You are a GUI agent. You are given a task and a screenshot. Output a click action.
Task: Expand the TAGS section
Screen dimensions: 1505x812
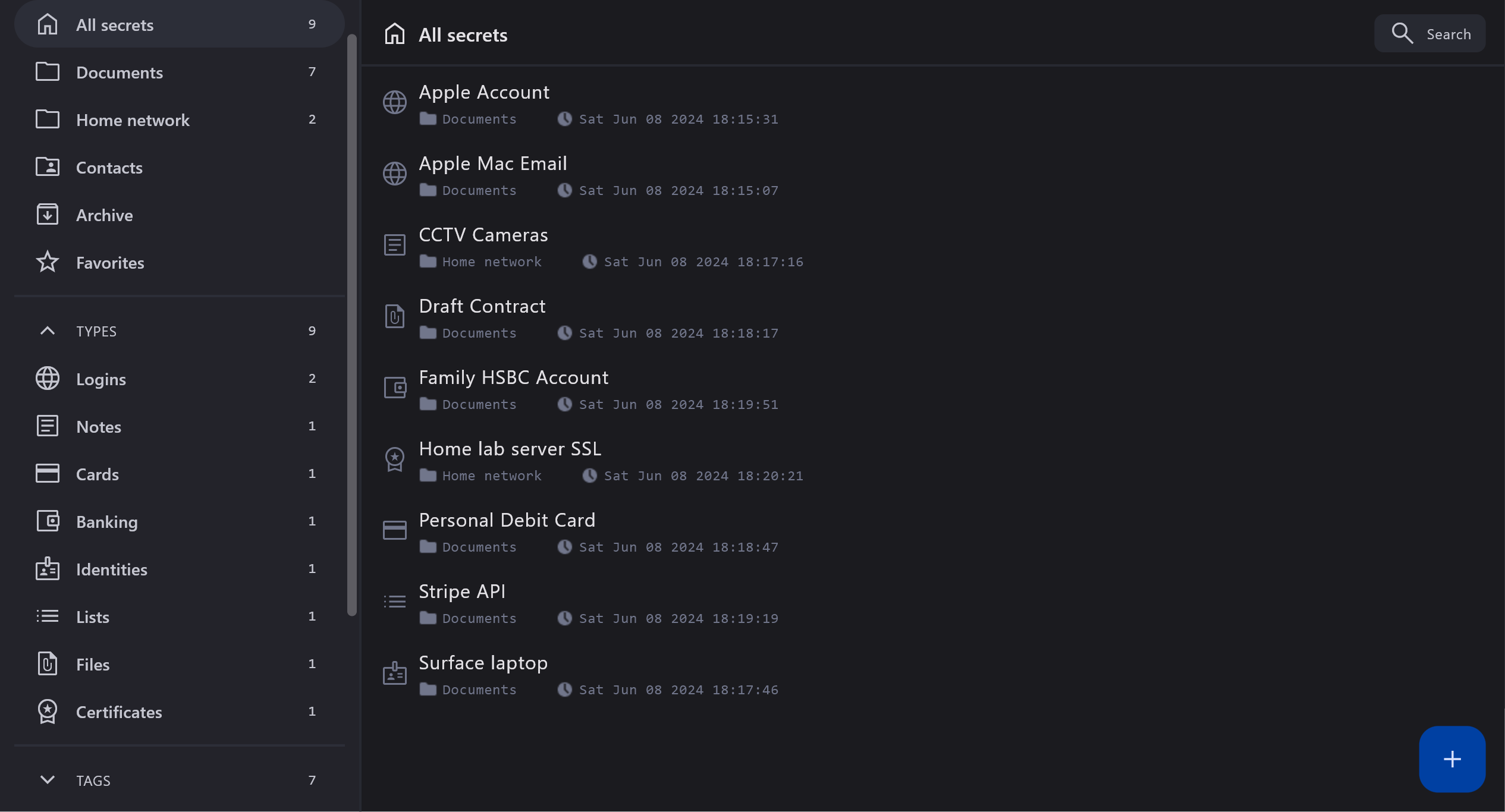click(x=48, y=780)
